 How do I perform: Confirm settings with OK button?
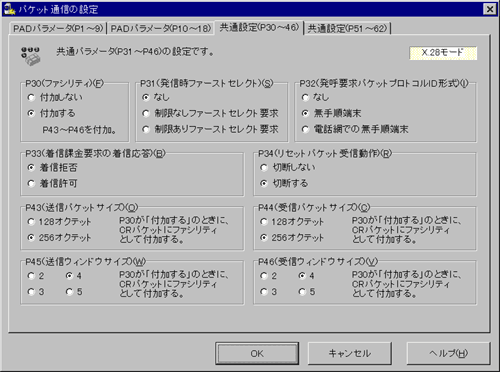pyautogui.click(x=257, y=353)
